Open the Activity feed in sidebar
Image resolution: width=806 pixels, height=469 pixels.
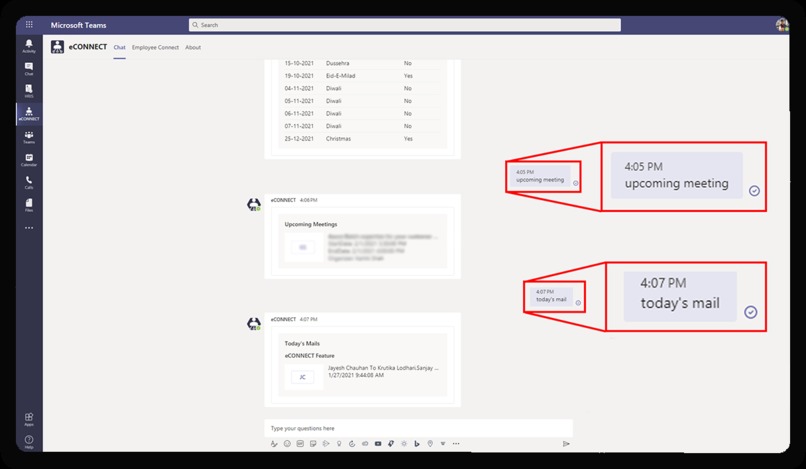pyautogui.click(x=29, y=46)
